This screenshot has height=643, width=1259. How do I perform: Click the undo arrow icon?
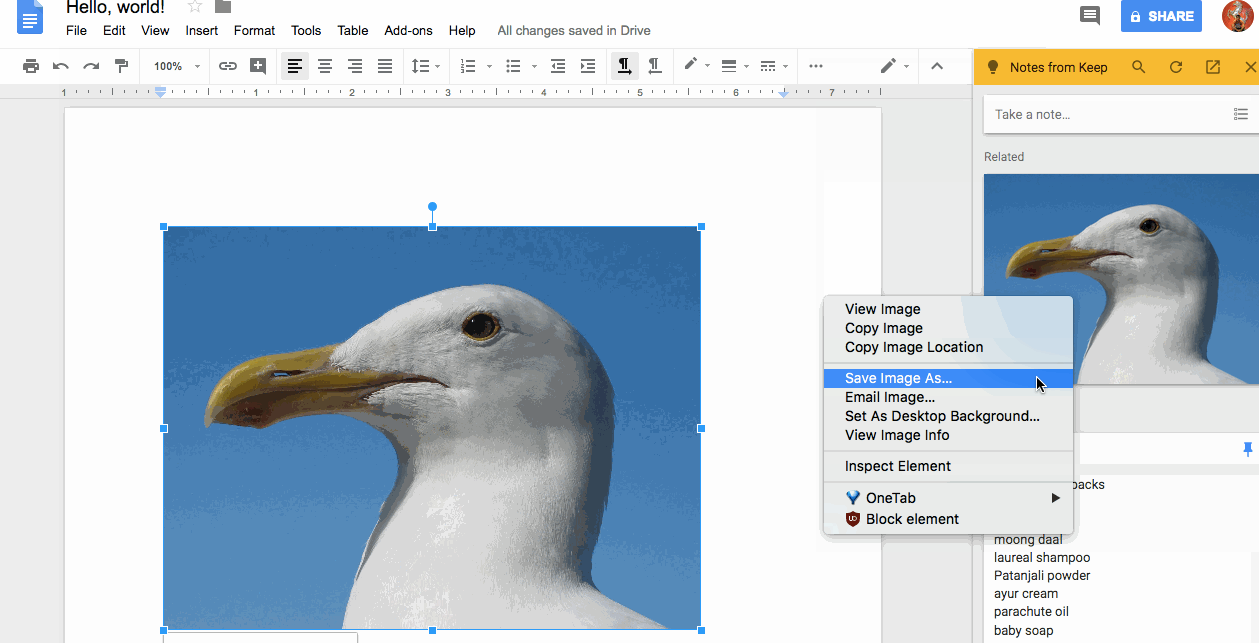[x=61, y=66]
